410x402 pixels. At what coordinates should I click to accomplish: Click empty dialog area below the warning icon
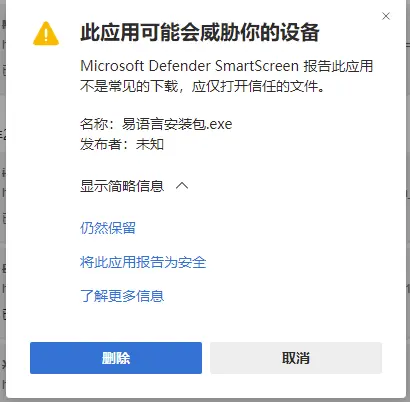click(46, 167)
